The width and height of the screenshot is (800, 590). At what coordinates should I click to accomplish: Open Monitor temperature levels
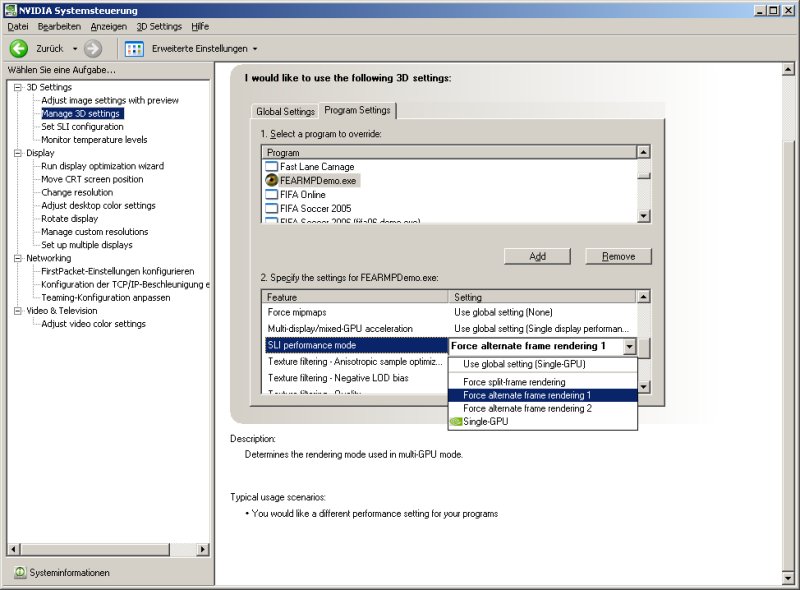coord(94,140)
